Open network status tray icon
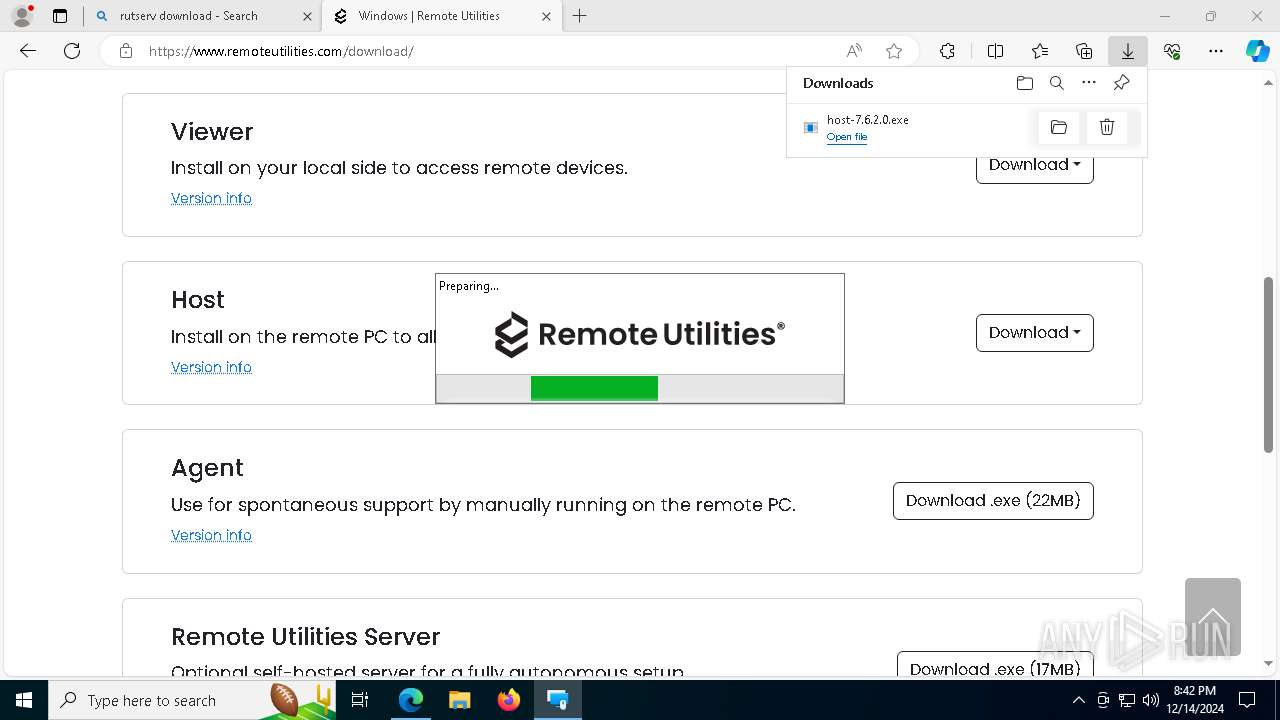This screenshot has width=1280, height=720. (x=1126, y=700)
